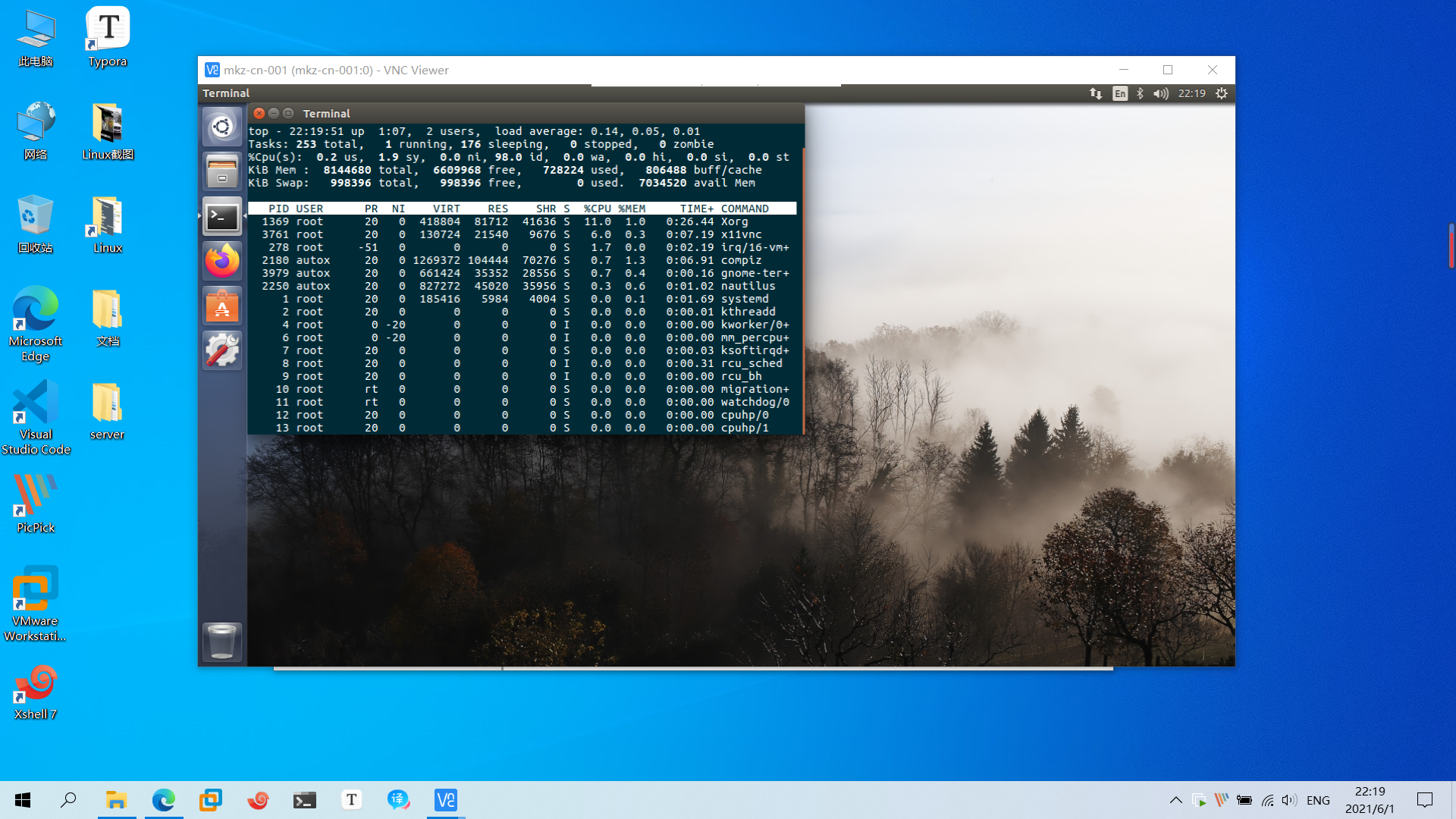This screenshot has width=1456, height=819.
Task: Click the Ubuntu Dash logo
Action: 221,127
